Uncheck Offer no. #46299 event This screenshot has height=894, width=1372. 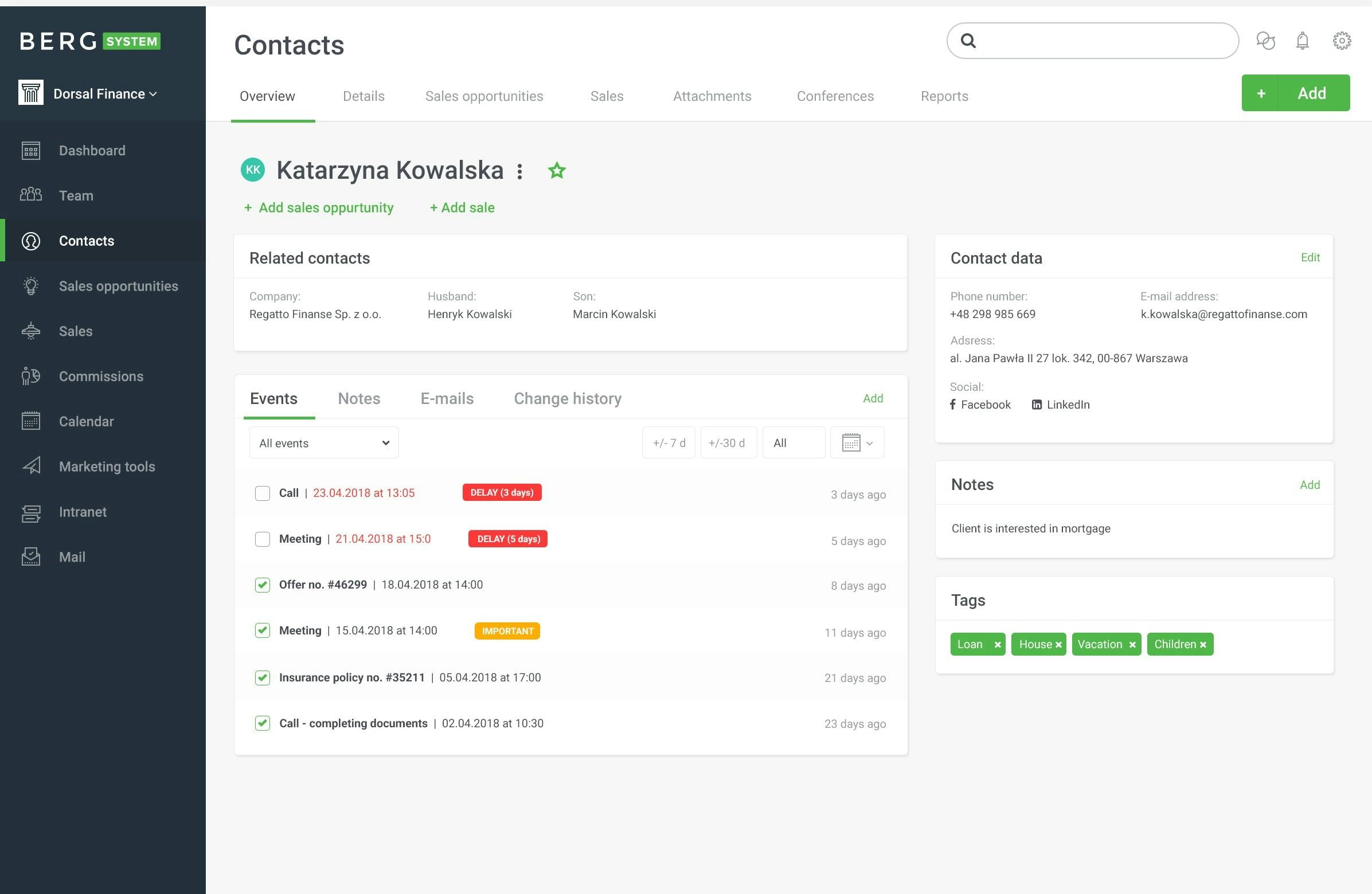[x=262, y=585]
